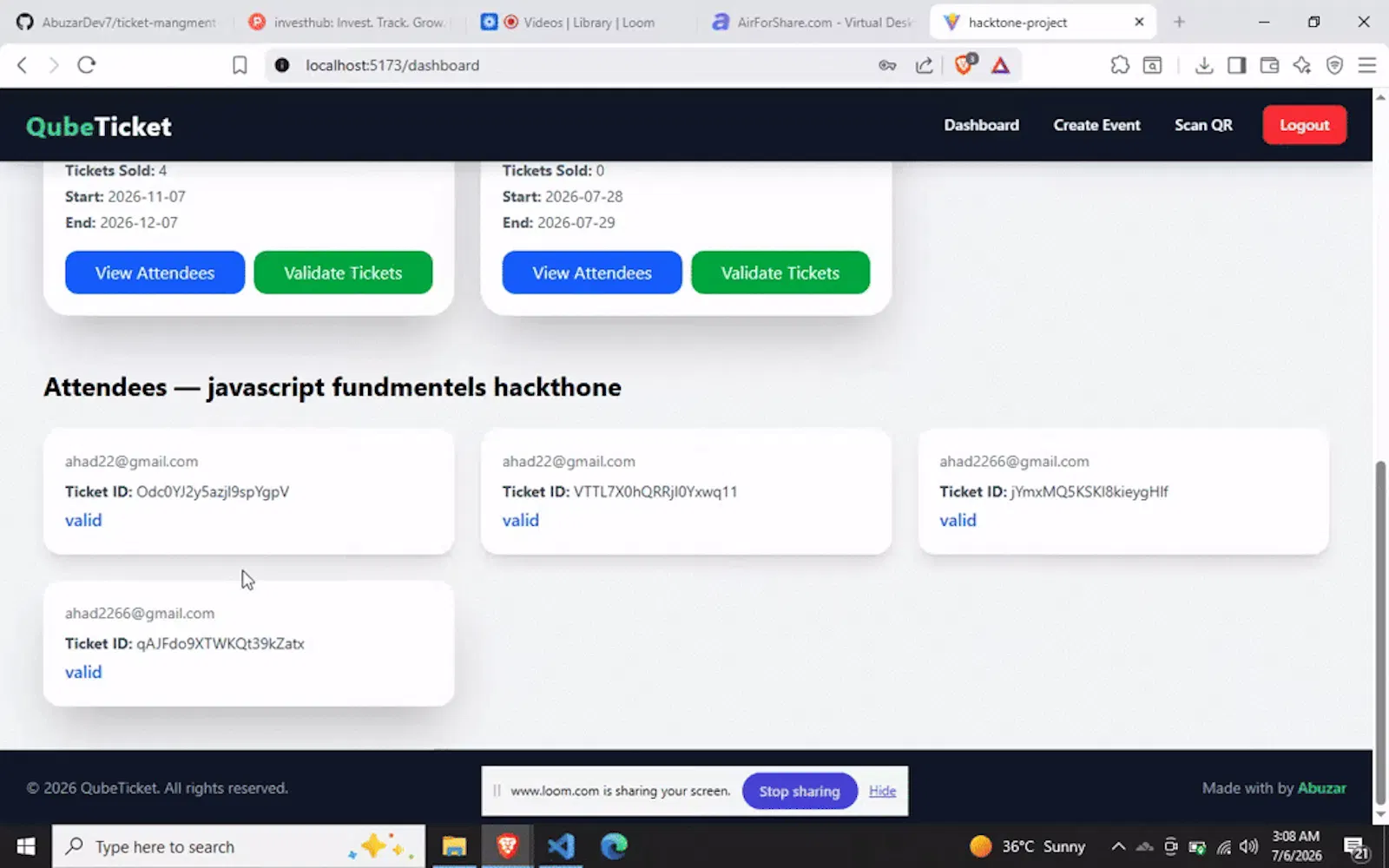
Task: Validate Tickets for event starting 2026-07-28
Action: (780, 273)
